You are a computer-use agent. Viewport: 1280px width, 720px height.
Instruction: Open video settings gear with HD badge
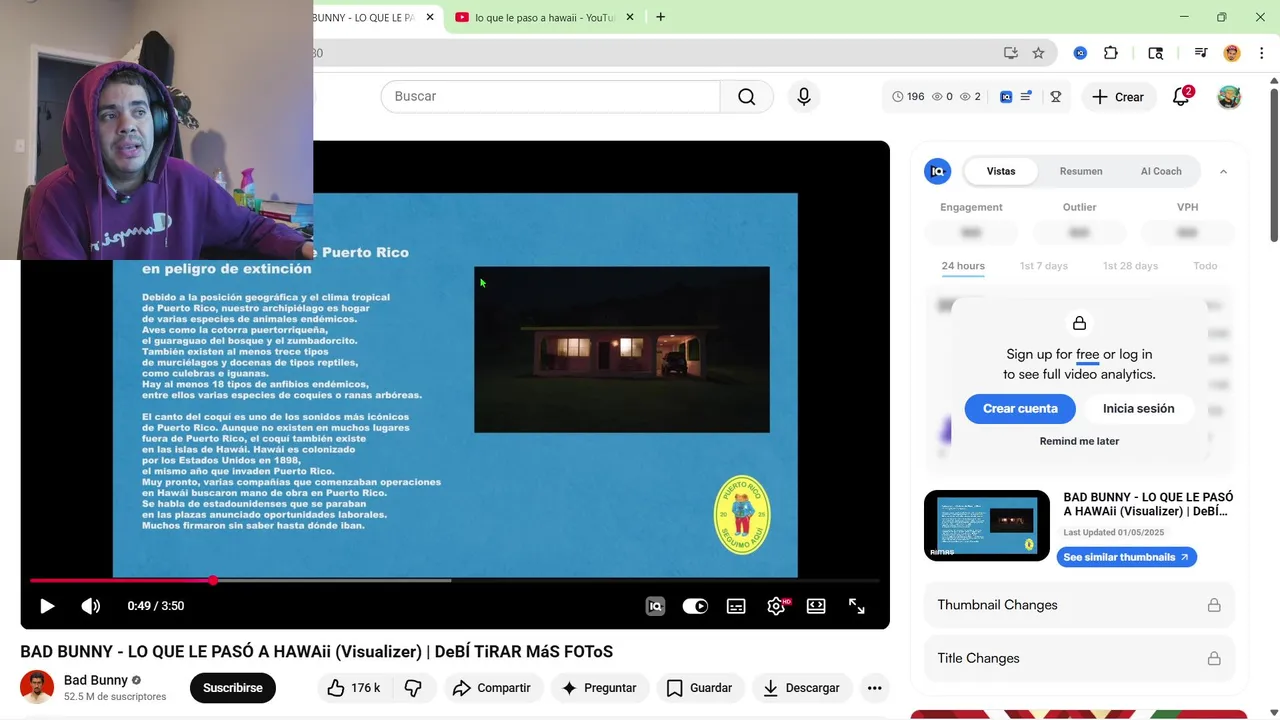776,606
